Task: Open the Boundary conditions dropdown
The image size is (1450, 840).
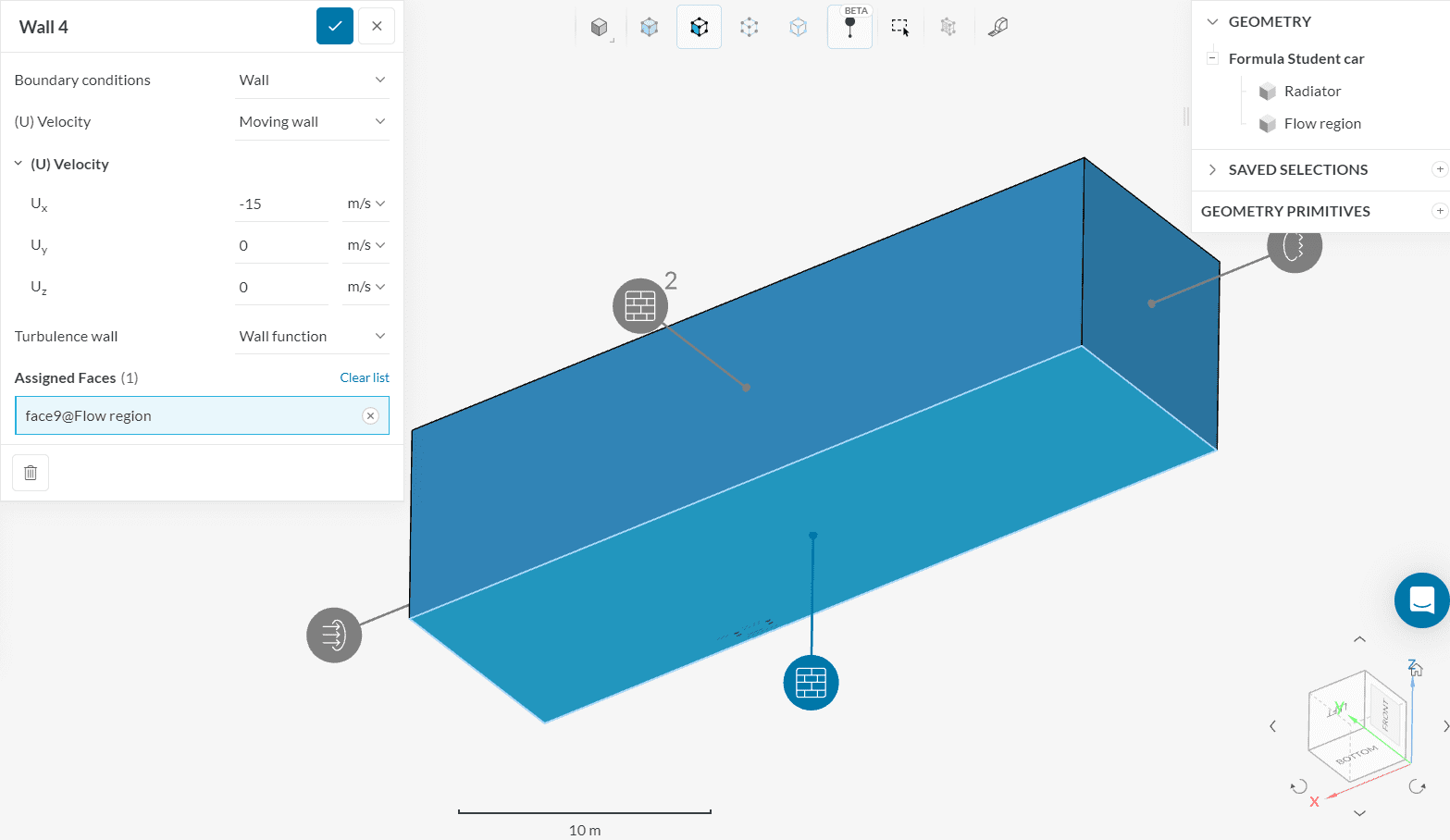Action: point(312,80)
